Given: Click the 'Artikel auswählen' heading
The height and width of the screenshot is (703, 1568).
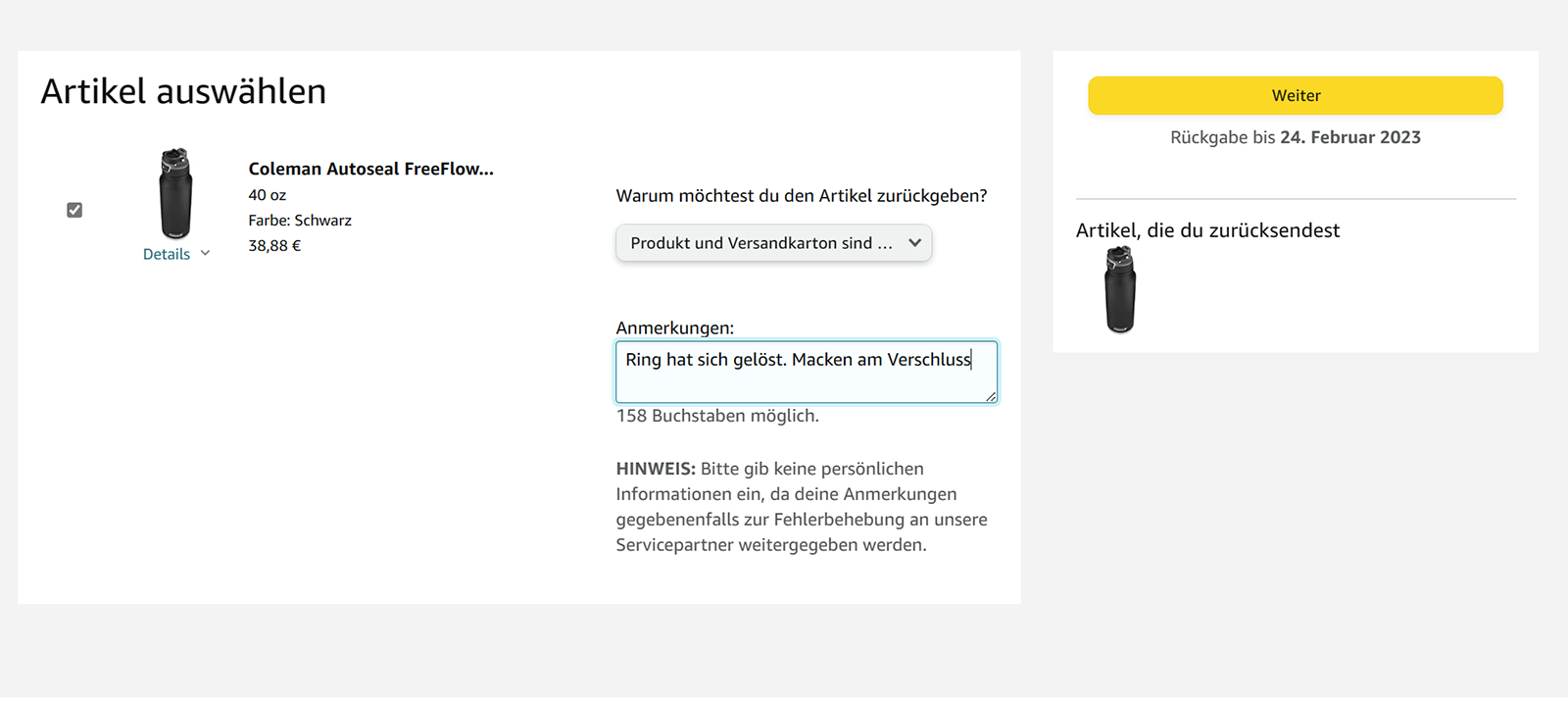Looking at the screenshot, I should tap(183, 91).
